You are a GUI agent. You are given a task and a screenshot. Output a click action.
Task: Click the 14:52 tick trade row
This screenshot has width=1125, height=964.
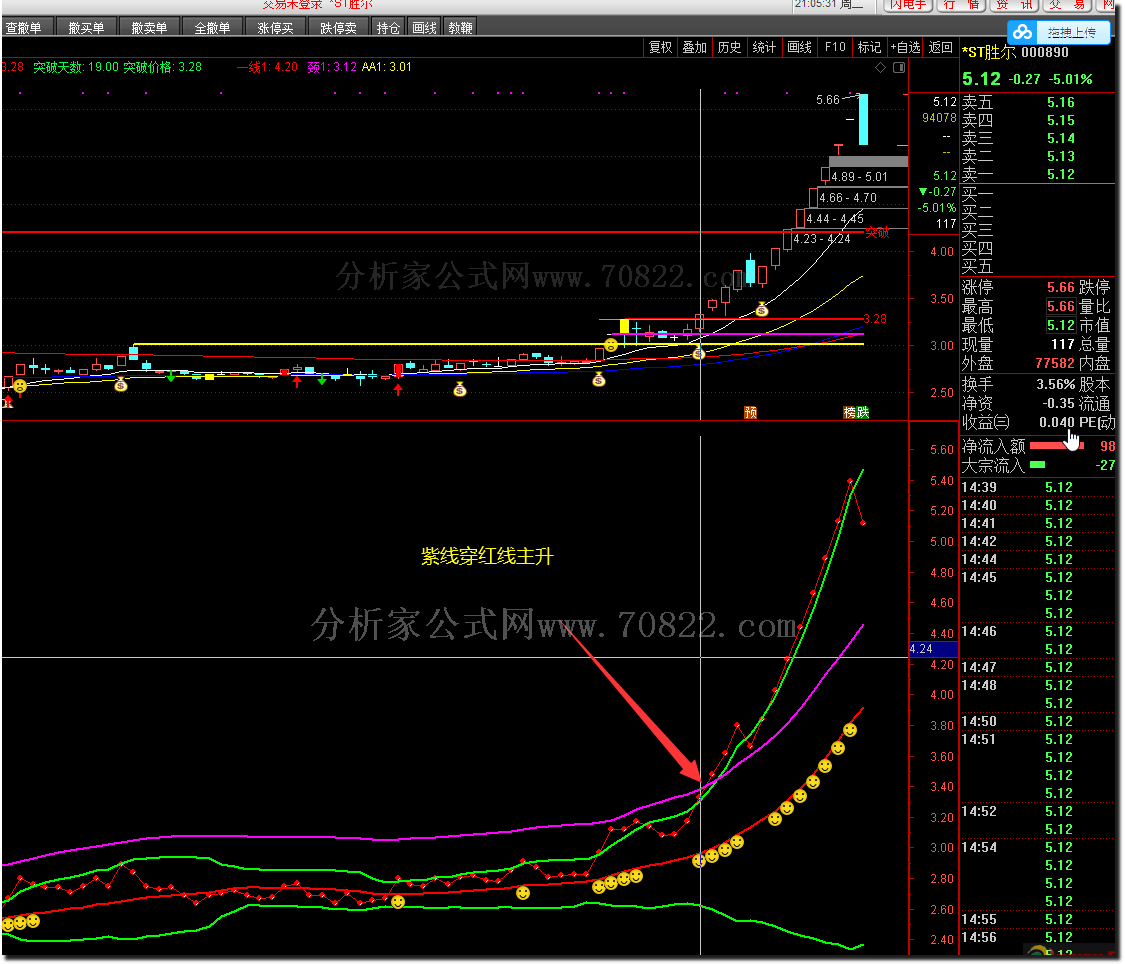1037,811
